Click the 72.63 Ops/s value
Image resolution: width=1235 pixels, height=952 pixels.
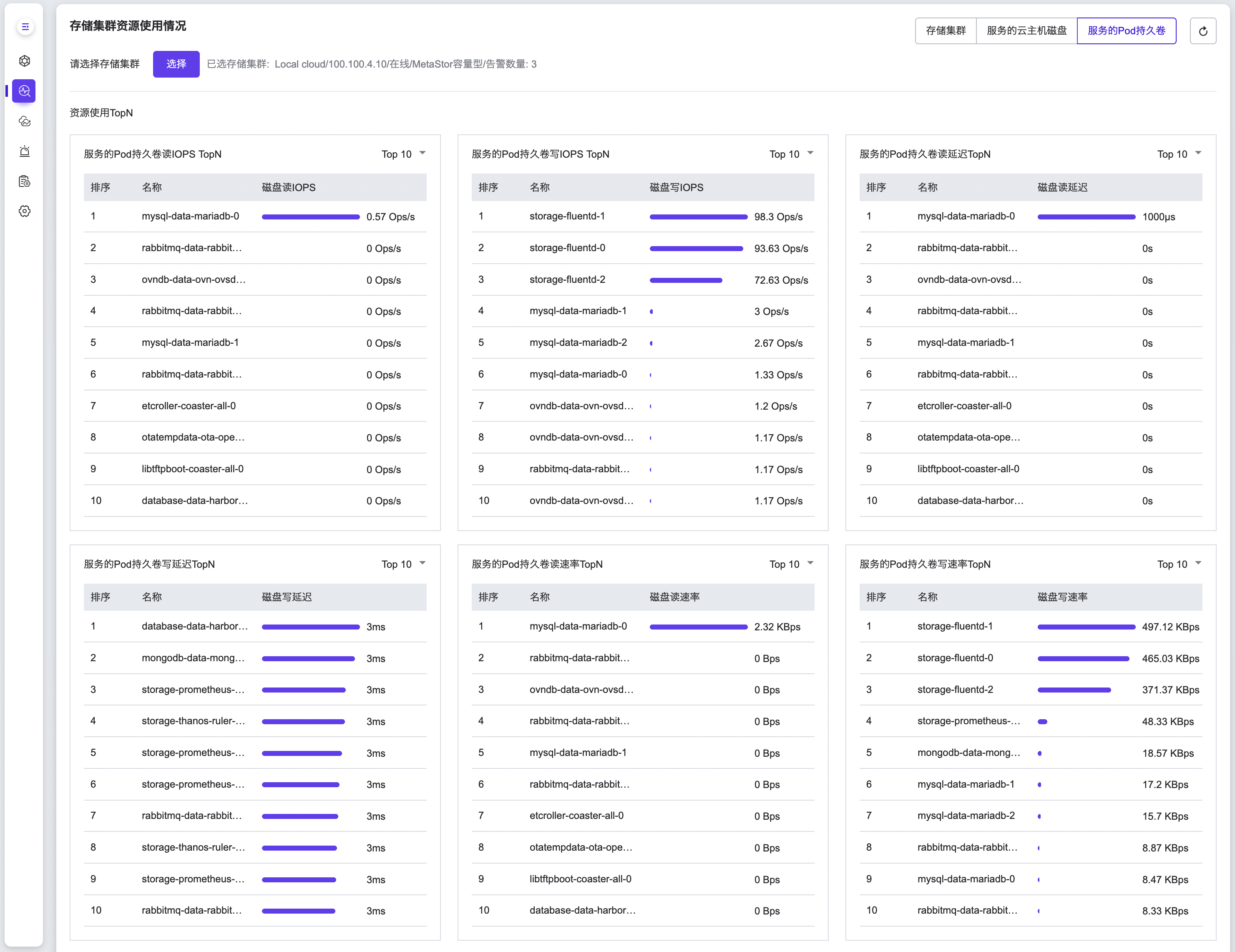(x=781, y=280)
